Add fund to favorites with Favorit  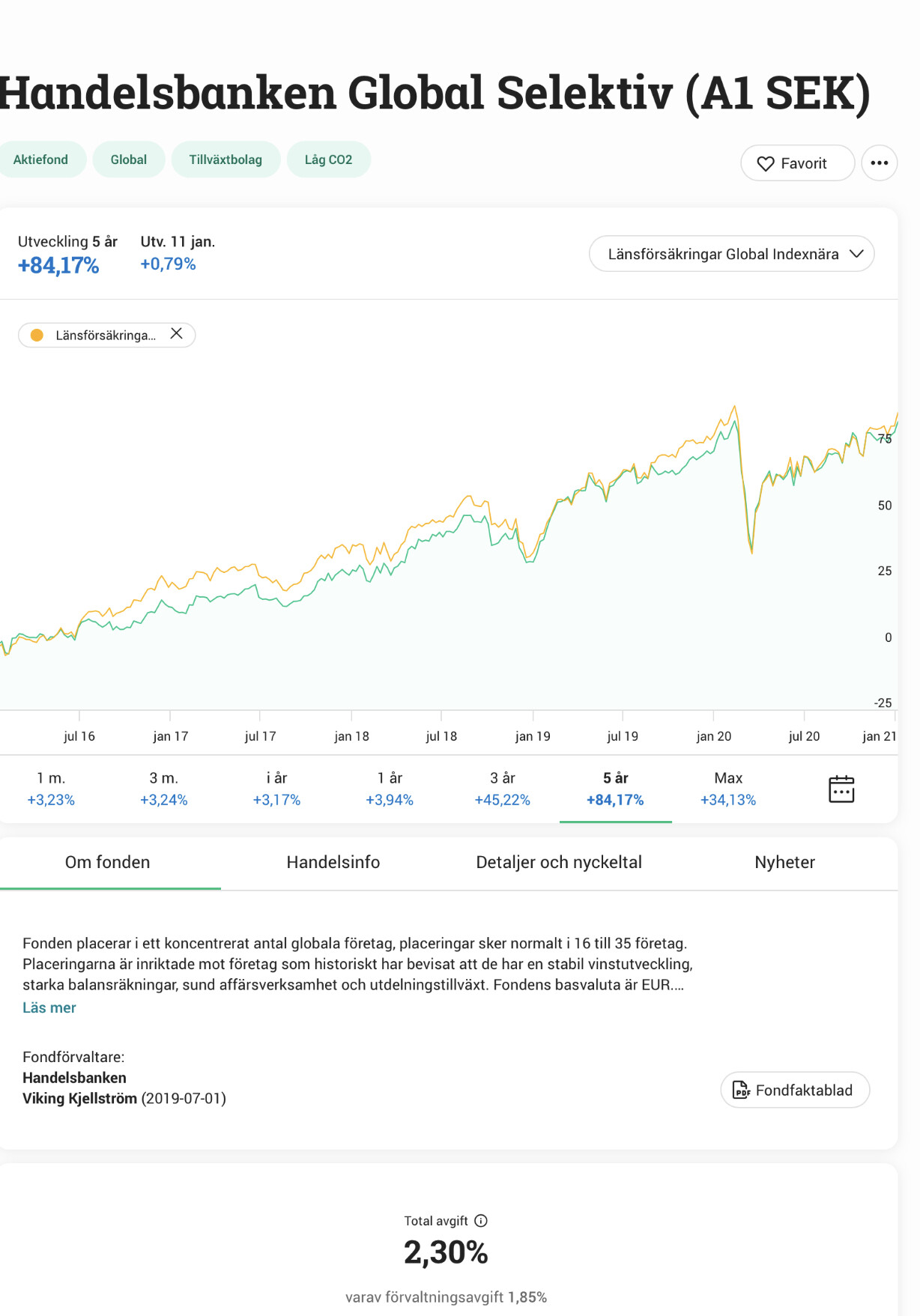pyautogui.click(x=797, y=163)
